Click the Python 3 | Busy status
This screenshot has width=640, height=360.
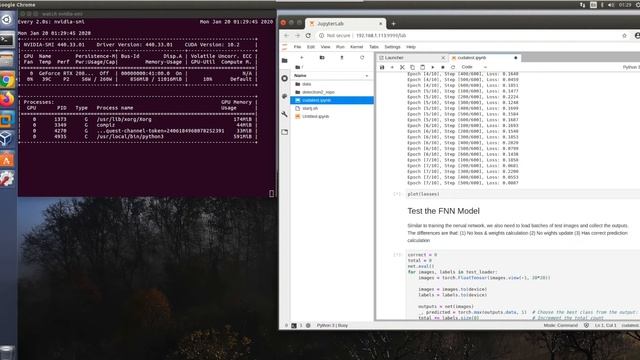point(332,326)
